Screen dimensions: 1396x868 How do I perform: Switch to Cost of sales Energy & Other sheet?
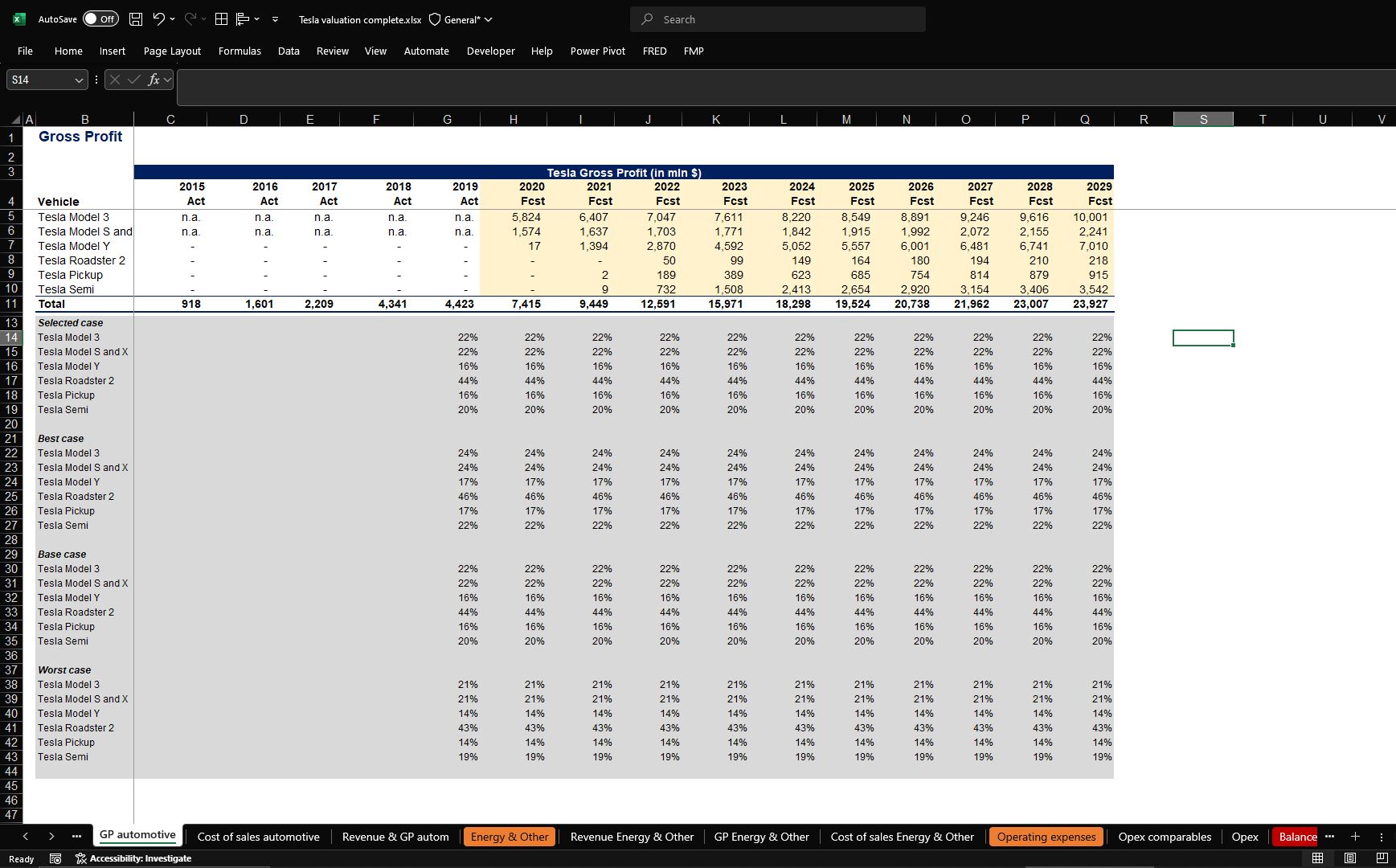pos(902,837)
